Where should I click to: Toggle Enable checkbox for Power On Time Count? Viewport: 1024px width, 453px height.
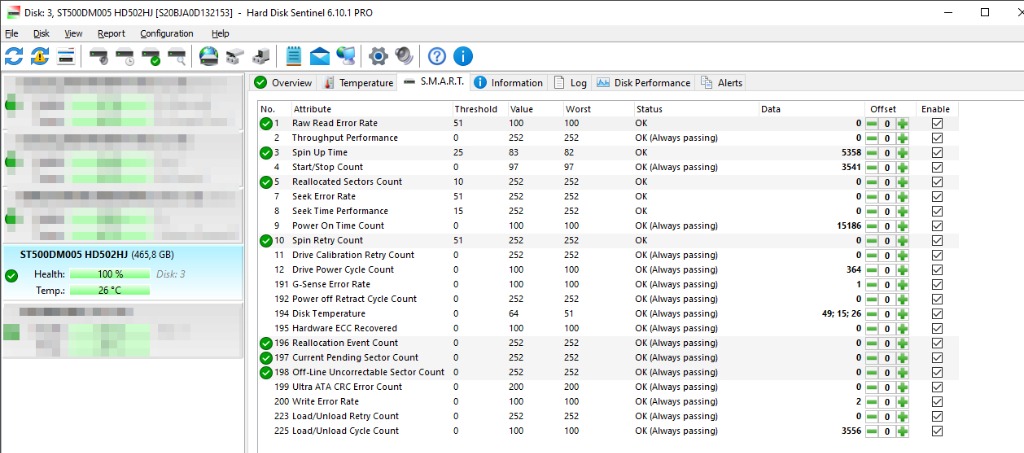pyautogui.click(x=937, y=226)
